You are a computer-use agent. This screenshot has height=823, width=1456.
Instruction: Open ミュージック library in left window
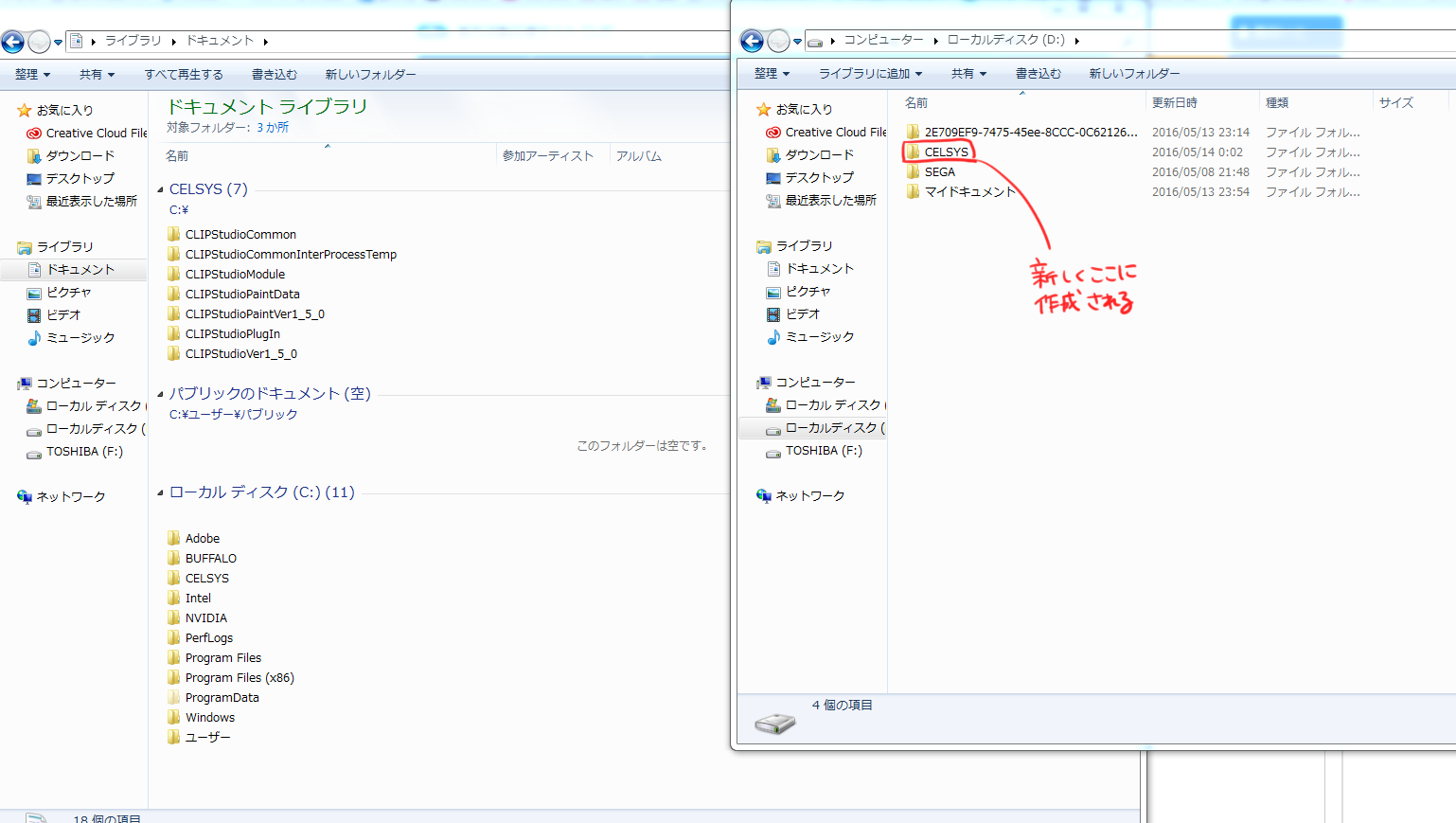[71, 338]
